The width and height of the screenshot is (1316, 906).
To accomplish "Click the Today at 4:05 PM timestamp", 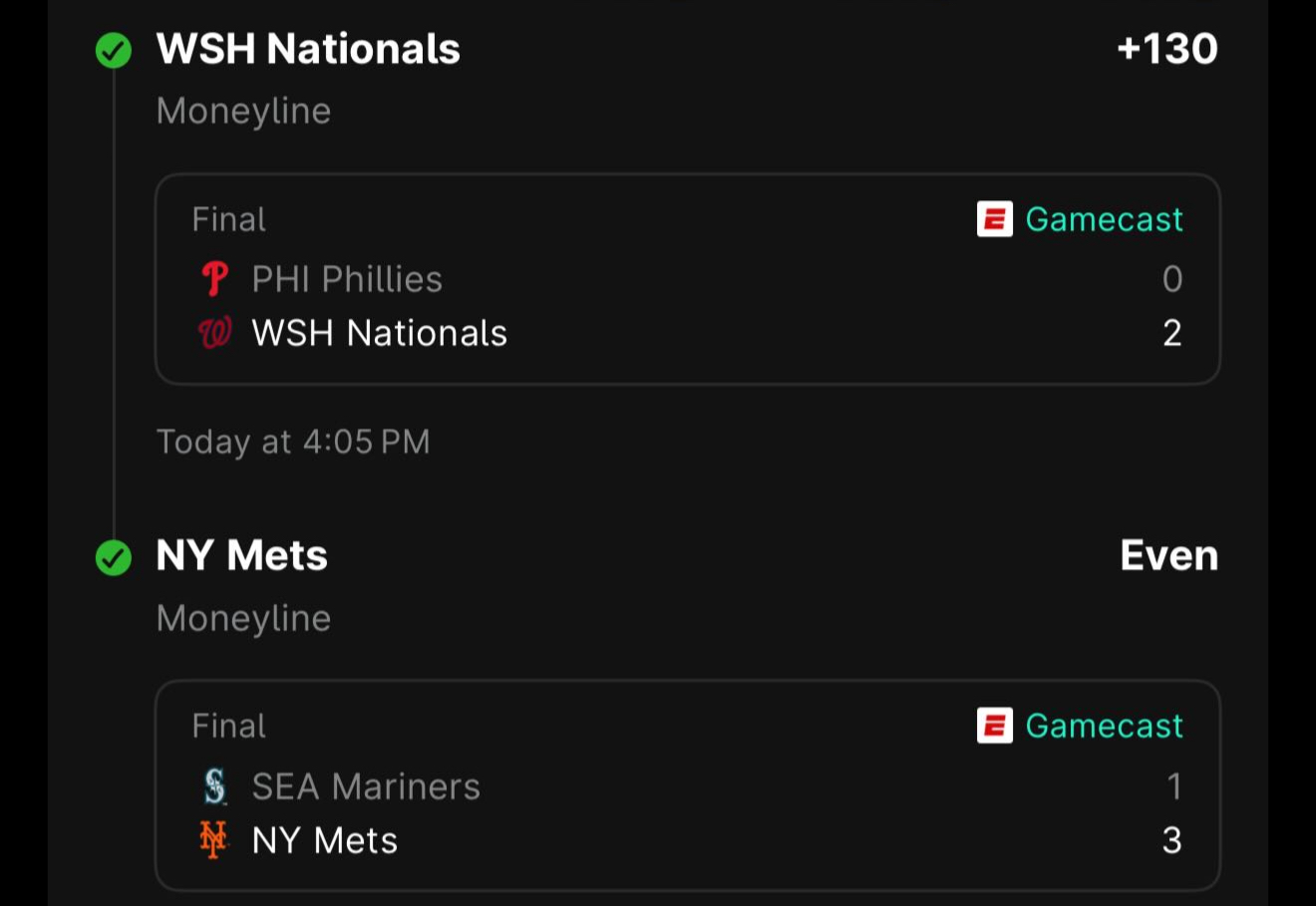I will tap(293, 442).
